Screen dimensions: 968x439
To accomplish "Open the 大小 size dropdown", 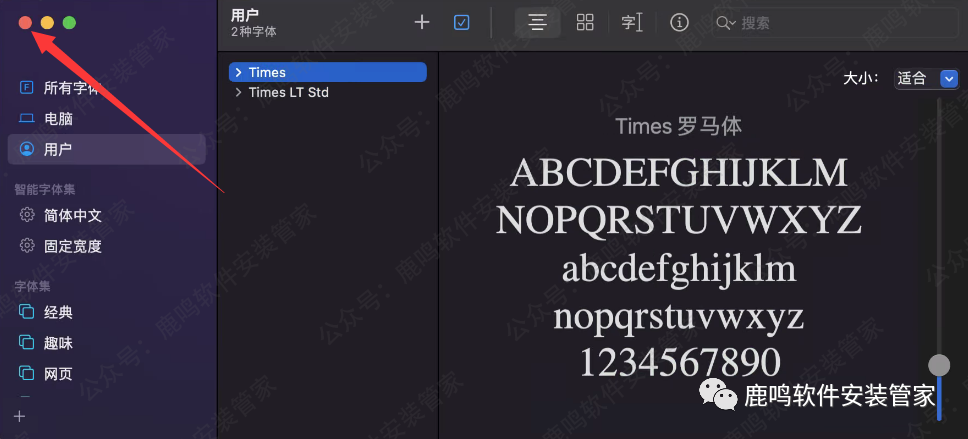I will [926, 78].
